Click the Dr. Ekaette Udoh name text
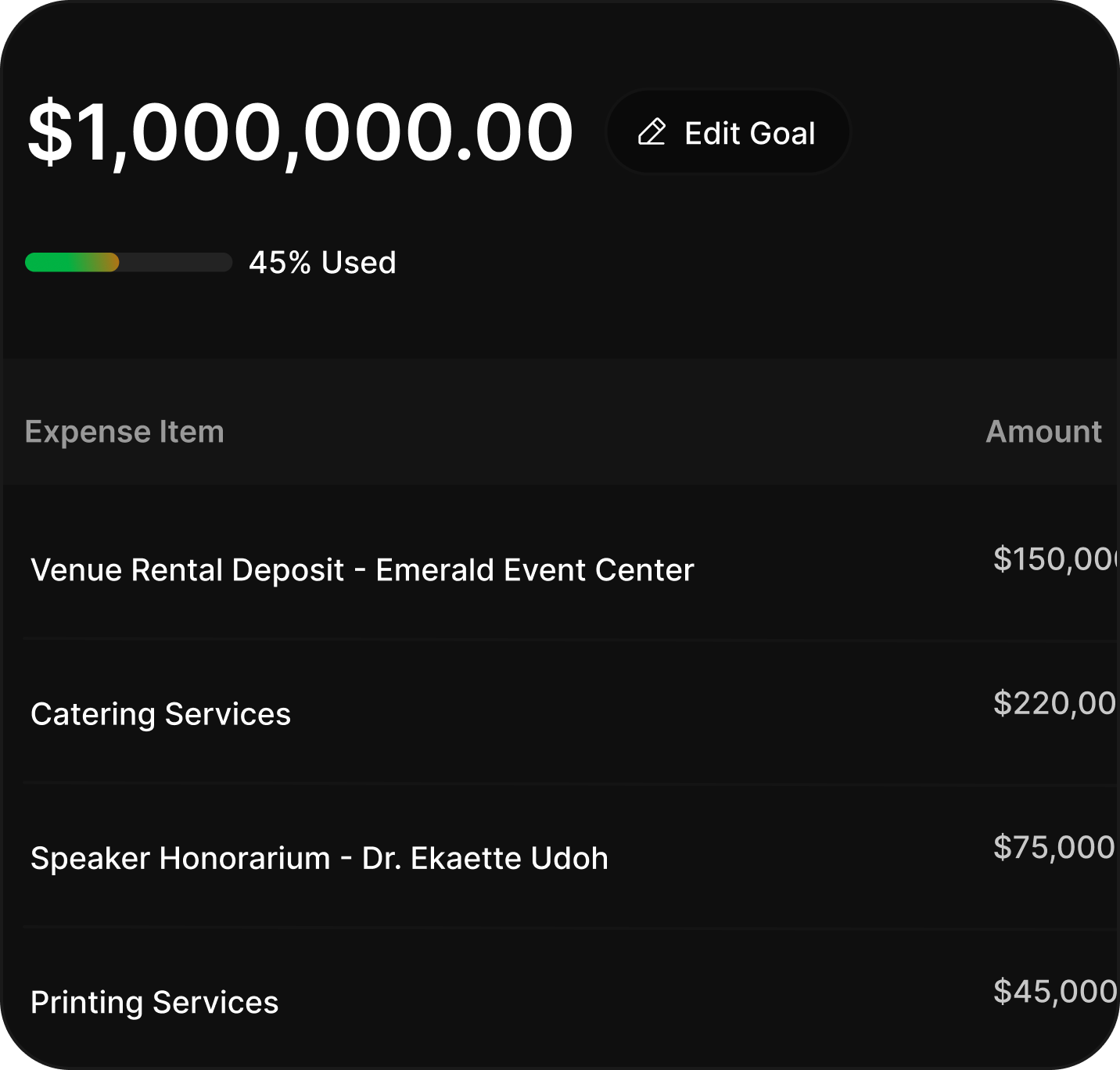The image size is (1120, 1070). pyautogui.click(x=485, y=858)
